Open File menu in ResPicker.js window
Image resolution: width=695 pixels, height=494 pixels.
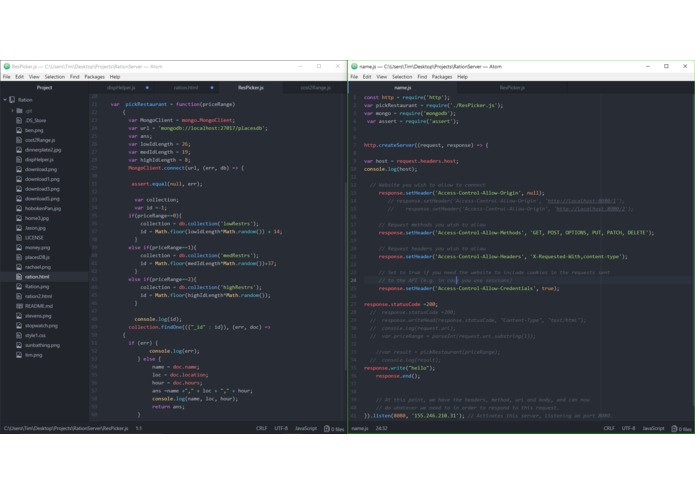(7, 77)
